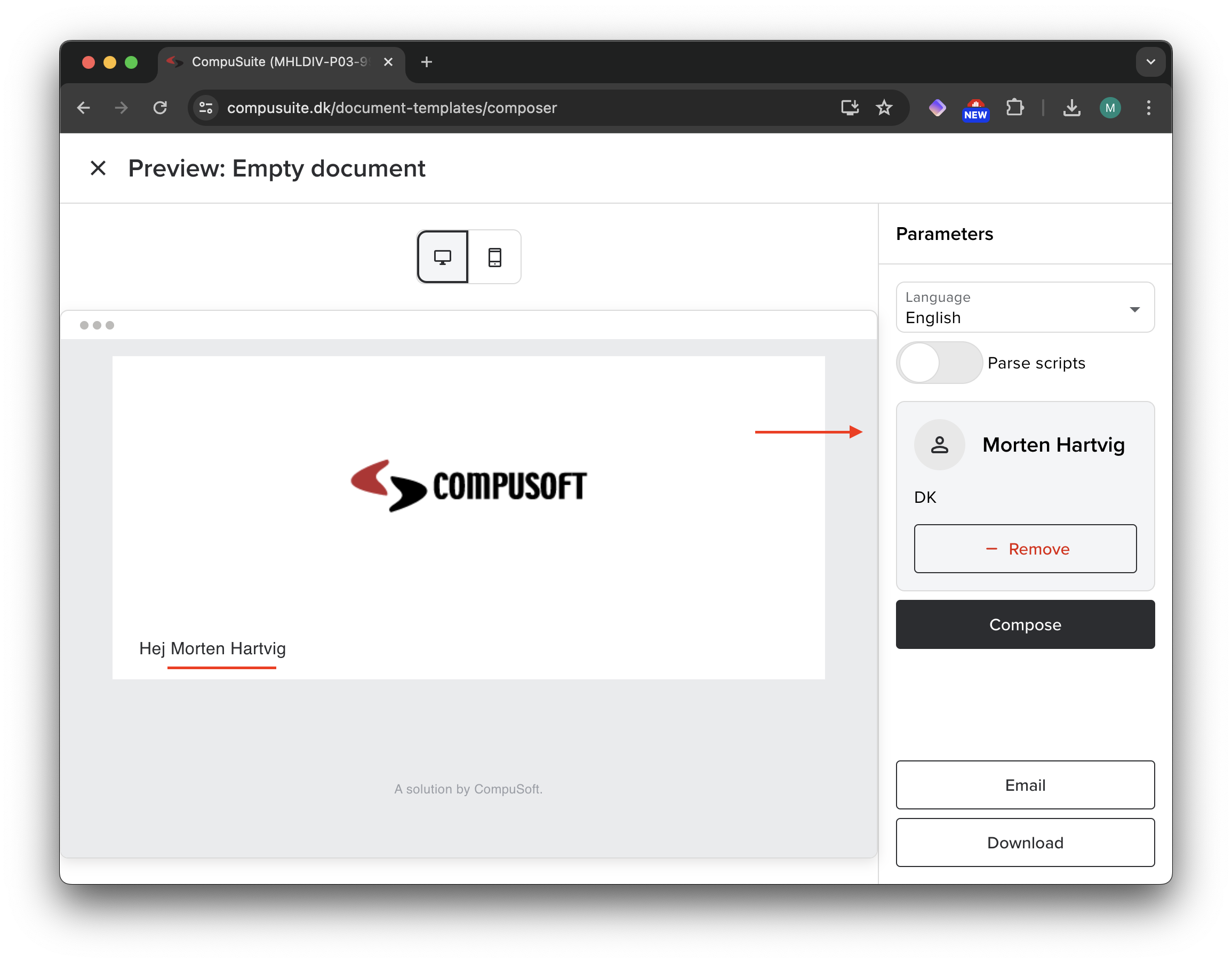Click the Compose button
This screenshot has width=1232, height=963.
(1025, 624)
